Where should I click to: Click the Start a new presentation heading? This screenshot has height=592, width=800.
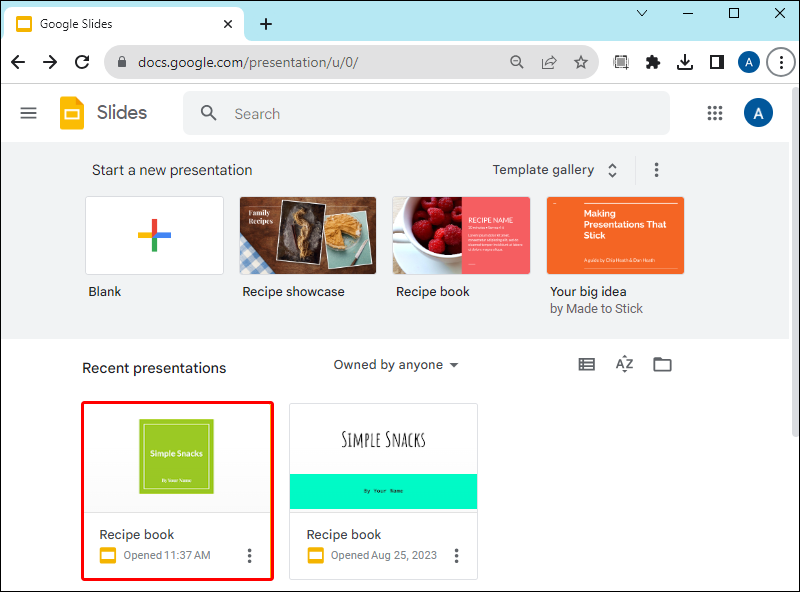click(x=172, y=170)
